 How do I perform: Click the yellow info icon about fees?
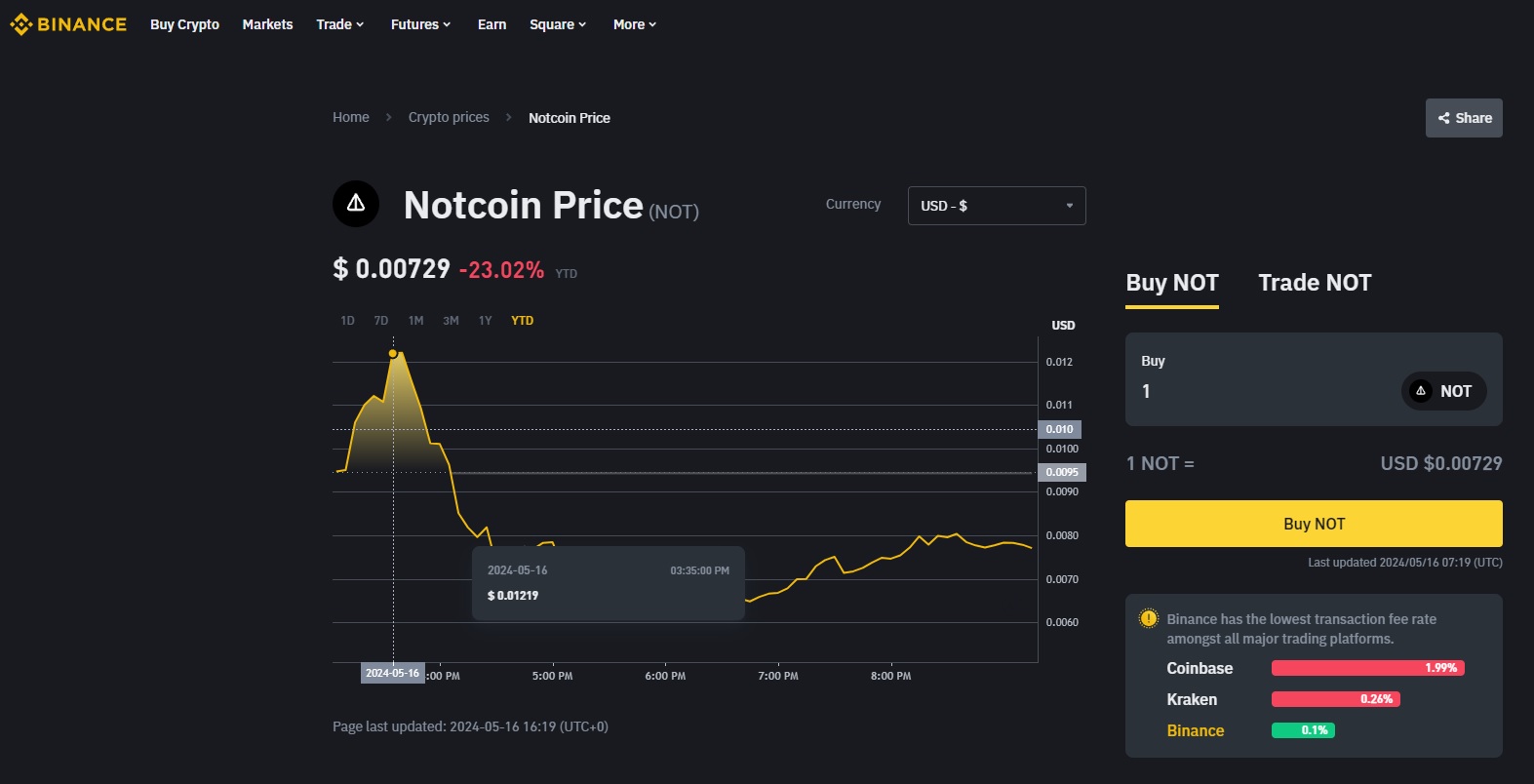[1149, 619]
